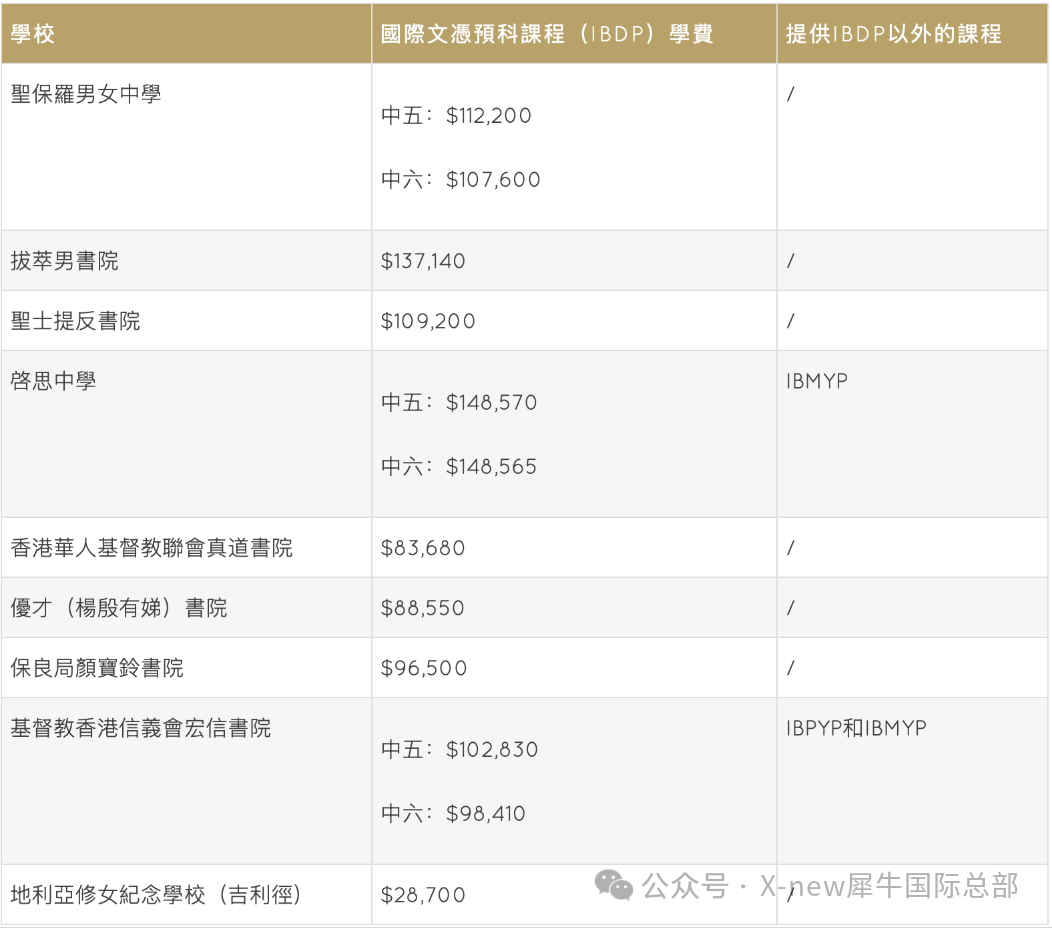Select the 拔萃男書院 row name

65,261
